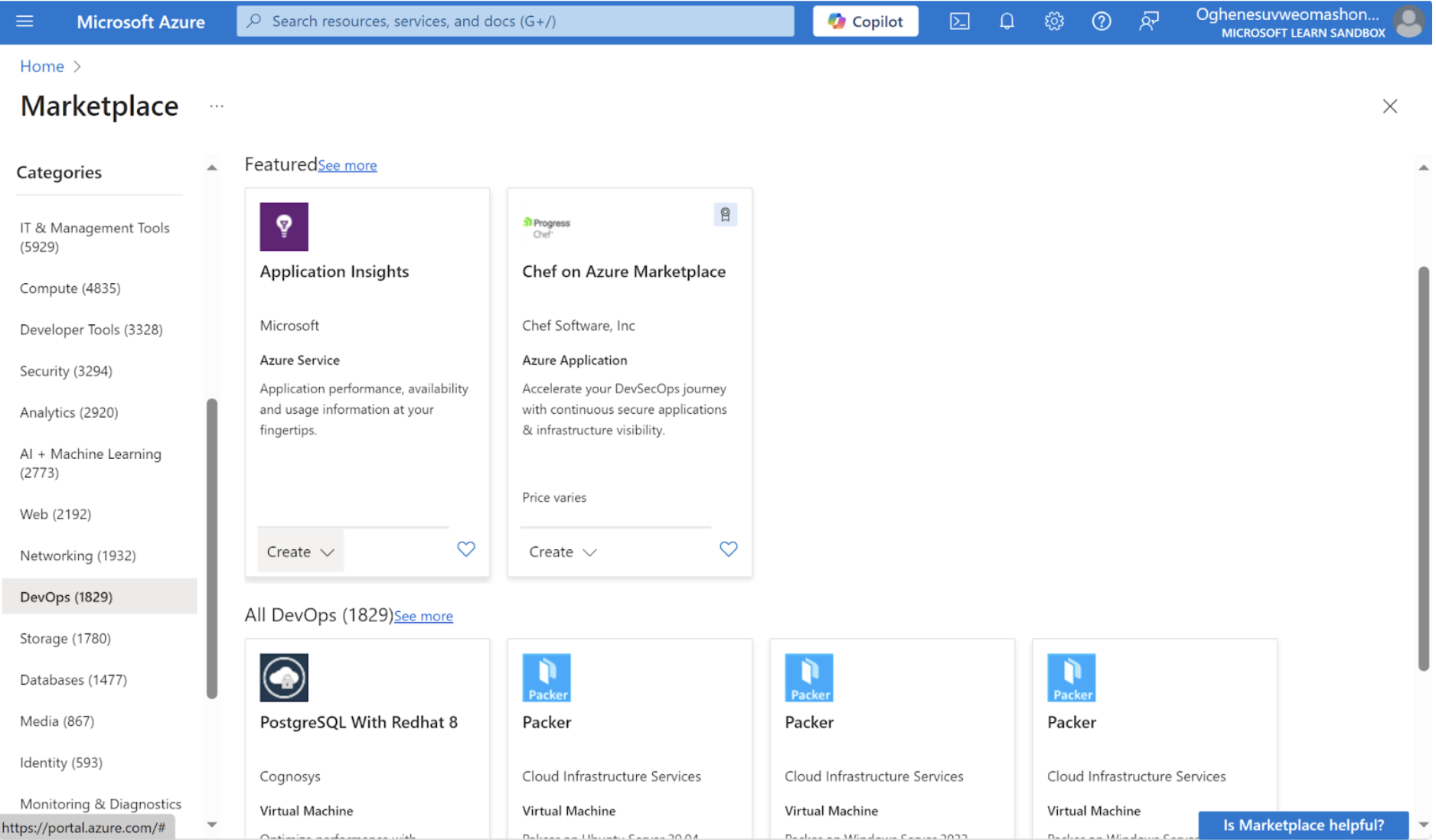Viewport: 1436px width, 840px height.
Task: Click the Categories heading
Action: pos(60,173)
